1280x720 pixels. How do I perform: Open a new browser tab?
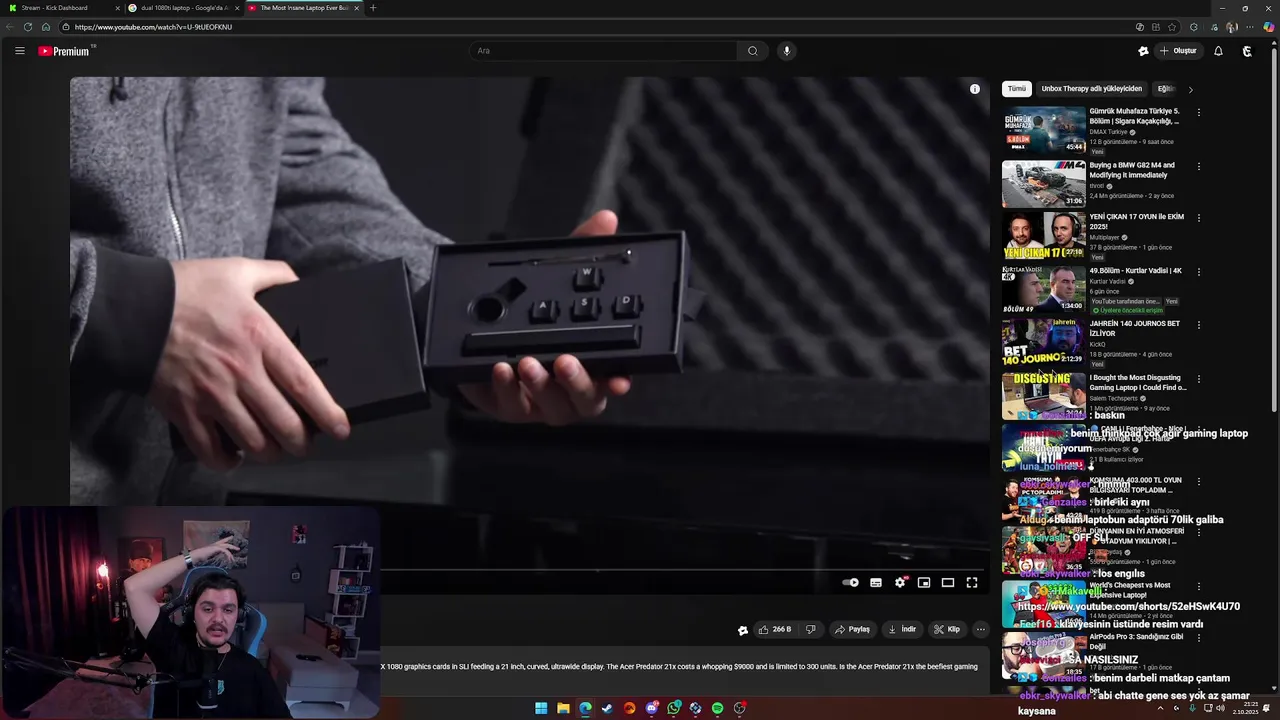[x=373, y=8]
